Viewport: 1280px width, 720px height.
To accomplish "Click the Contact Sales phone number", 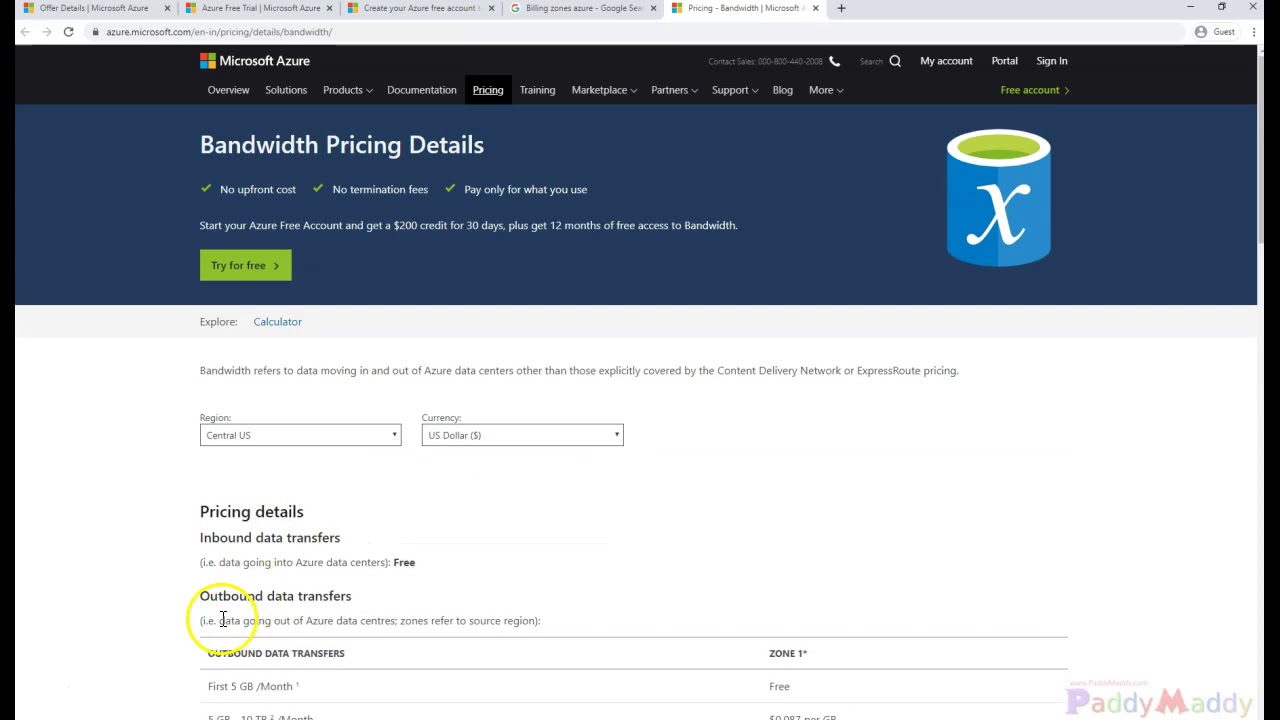I will click(x=790, y=62).
